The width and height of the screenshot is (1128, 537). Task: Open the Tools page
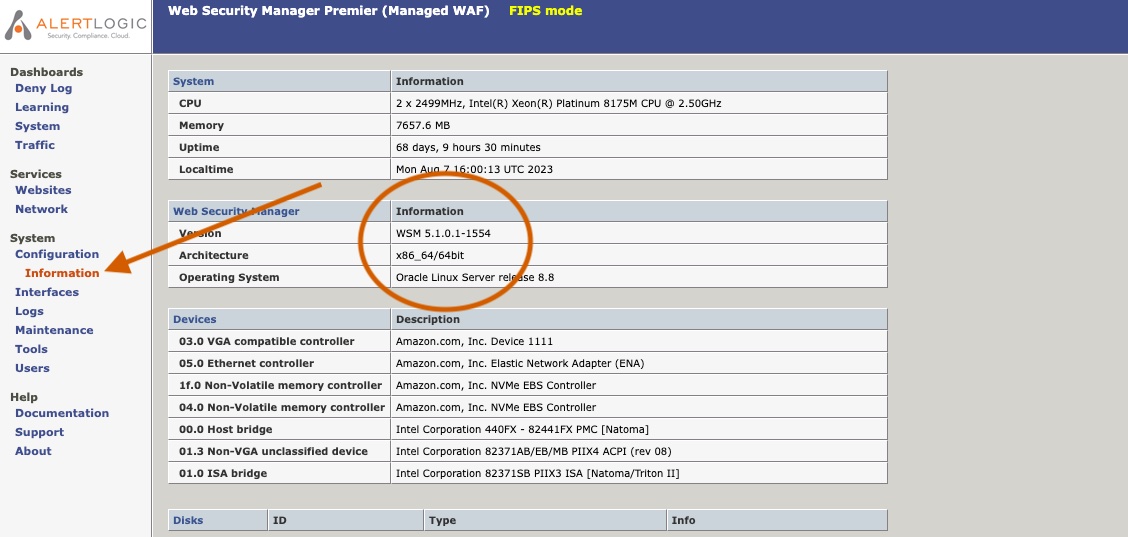tap(31, 349)
